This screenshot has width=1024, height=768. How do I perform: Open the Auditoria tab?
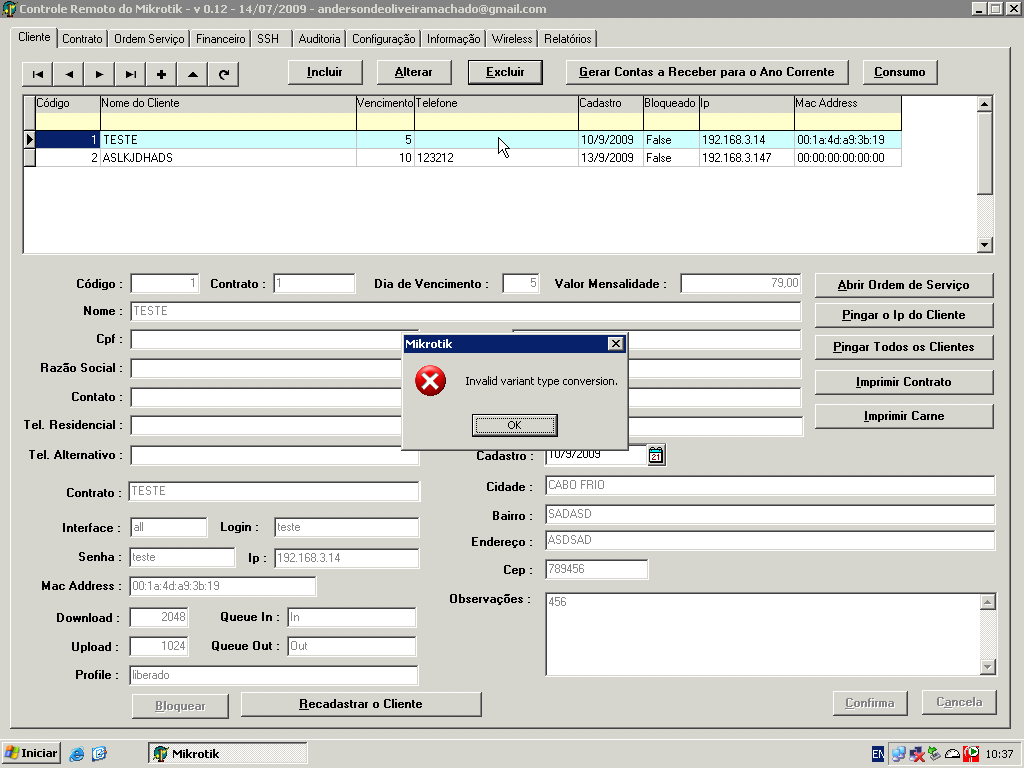(319, 39)
